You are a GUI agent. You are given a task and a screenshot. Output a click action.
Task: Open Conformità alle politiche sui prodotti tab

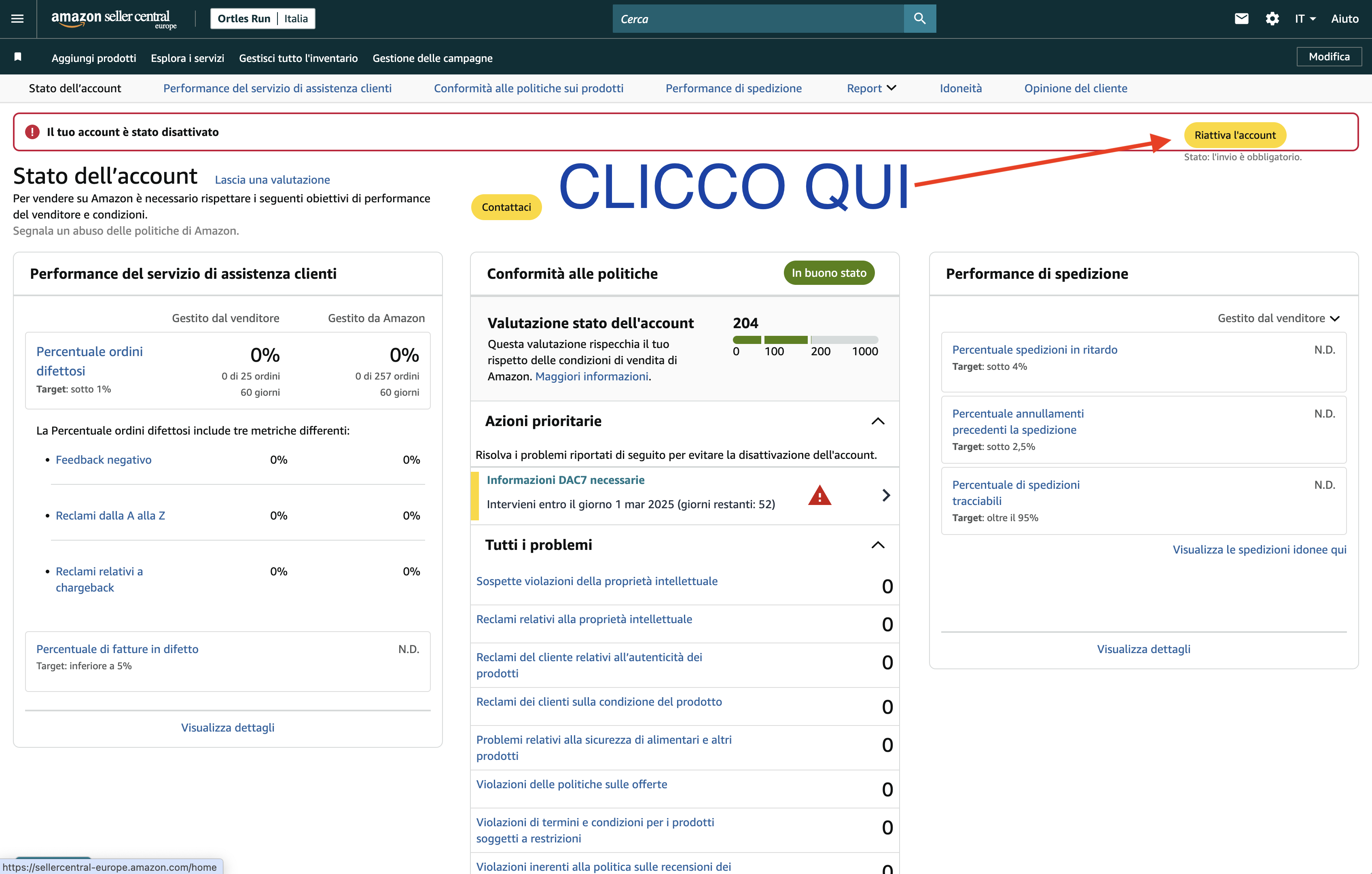[x=528, y=88]
